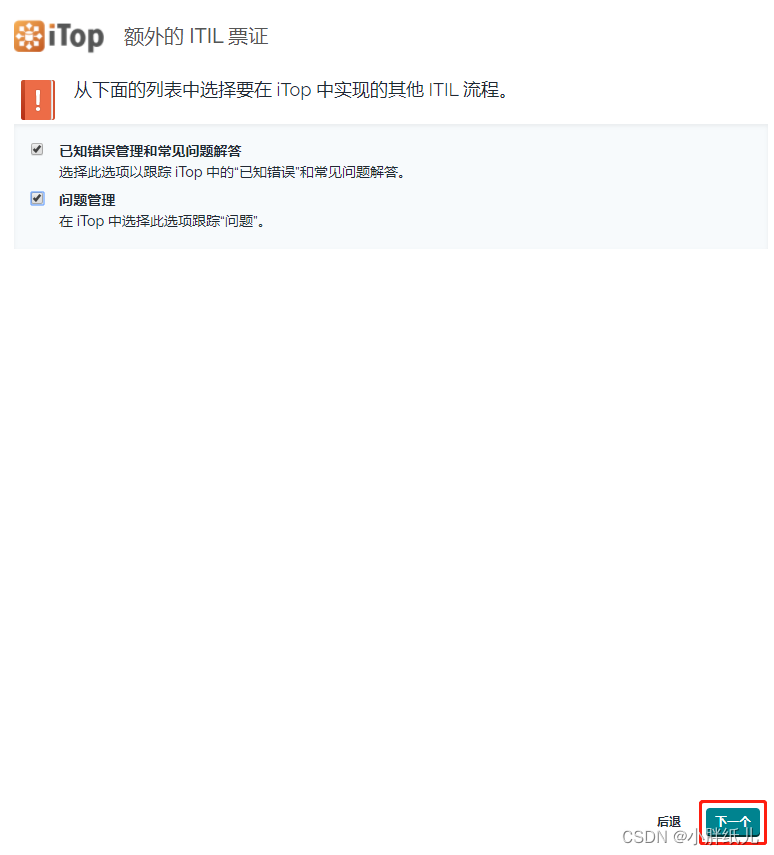Toggle the 已知错误管理和常见问题解答 checkbox
This screenshot has width=774, height=855.
(x=37, y=149)
